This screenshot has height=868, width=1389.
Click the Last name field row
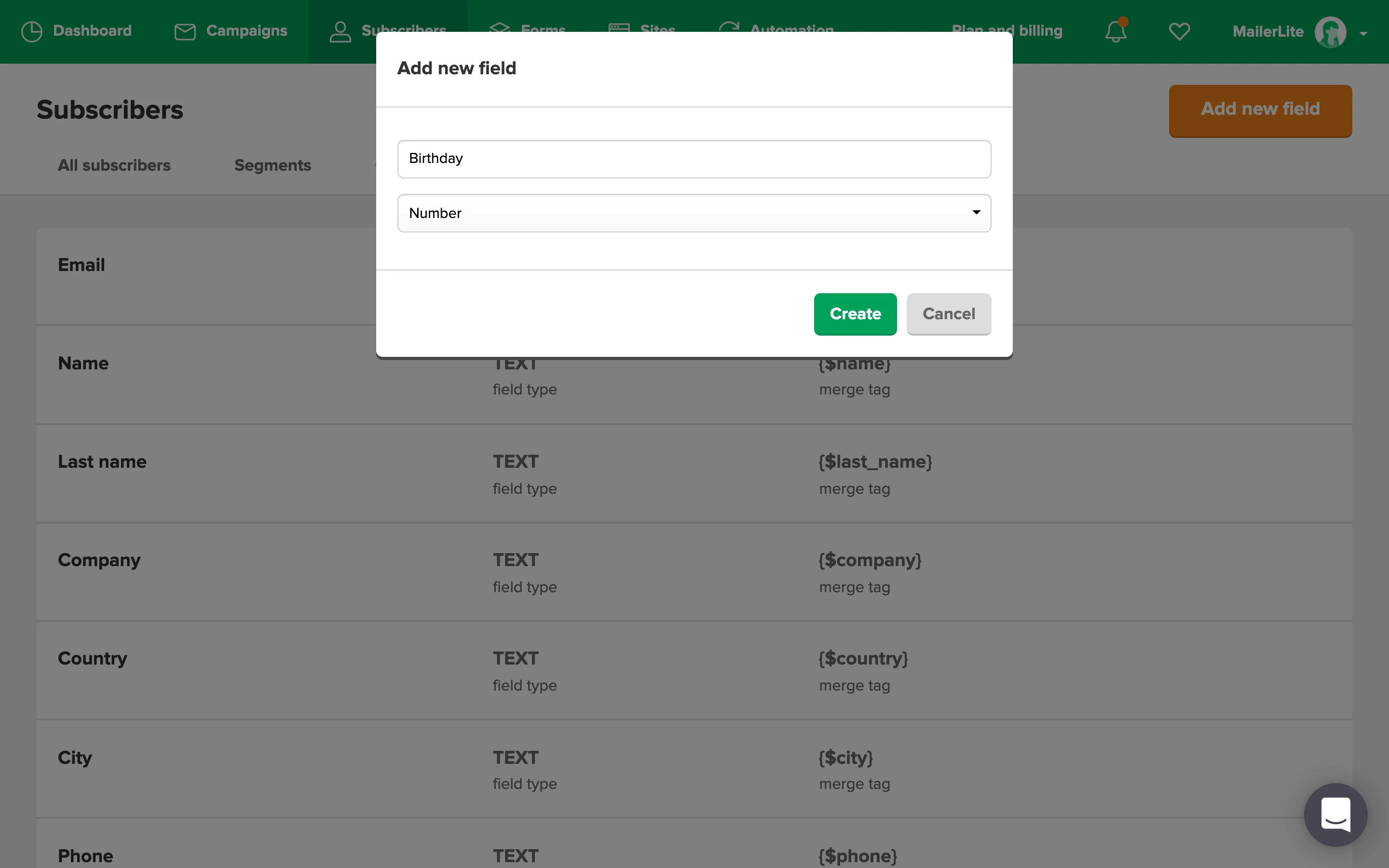coord(102,461)
